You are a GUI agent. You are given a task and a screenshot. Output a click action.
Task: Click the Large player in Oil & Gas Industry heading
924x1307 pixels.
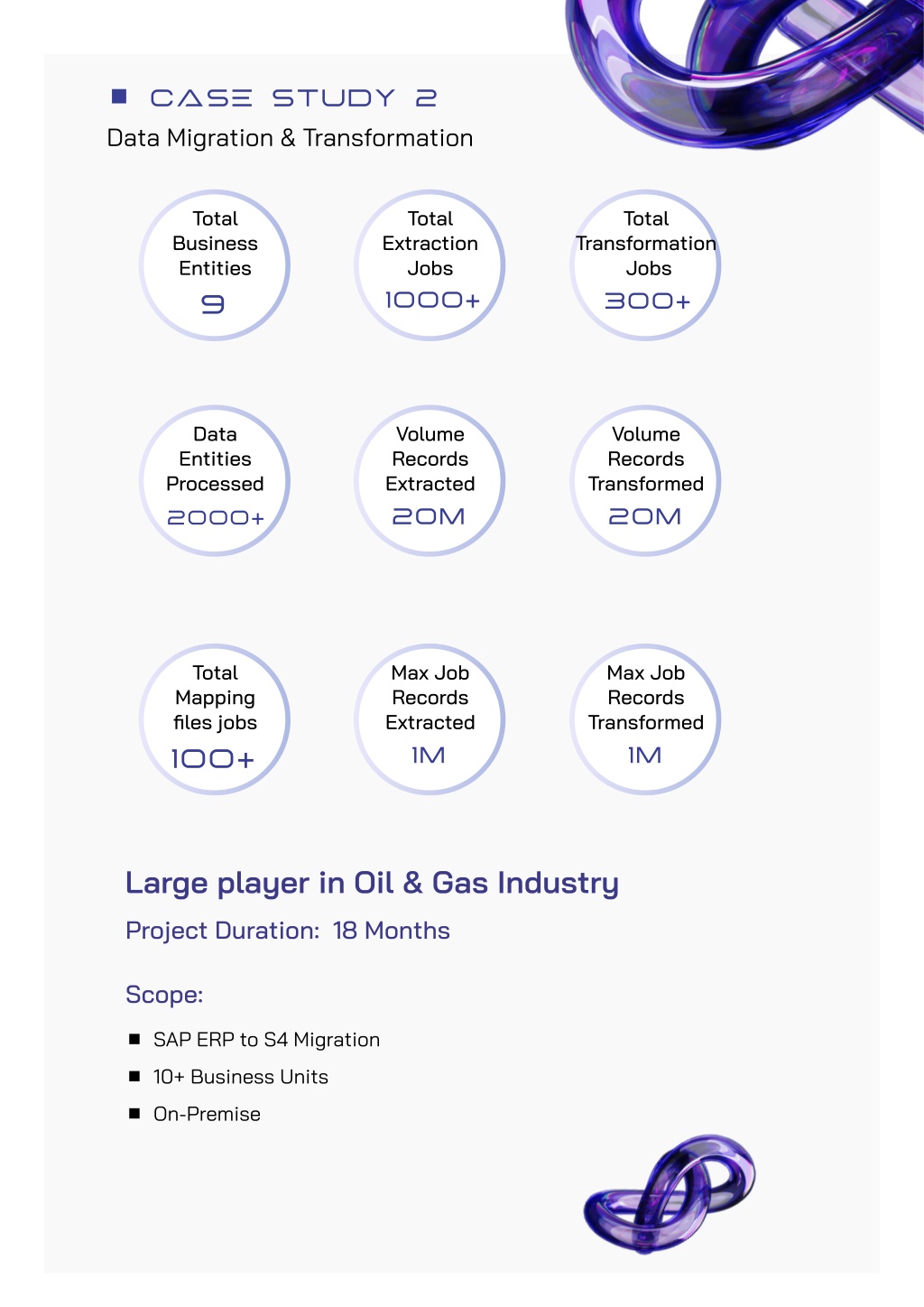point(372,883)
